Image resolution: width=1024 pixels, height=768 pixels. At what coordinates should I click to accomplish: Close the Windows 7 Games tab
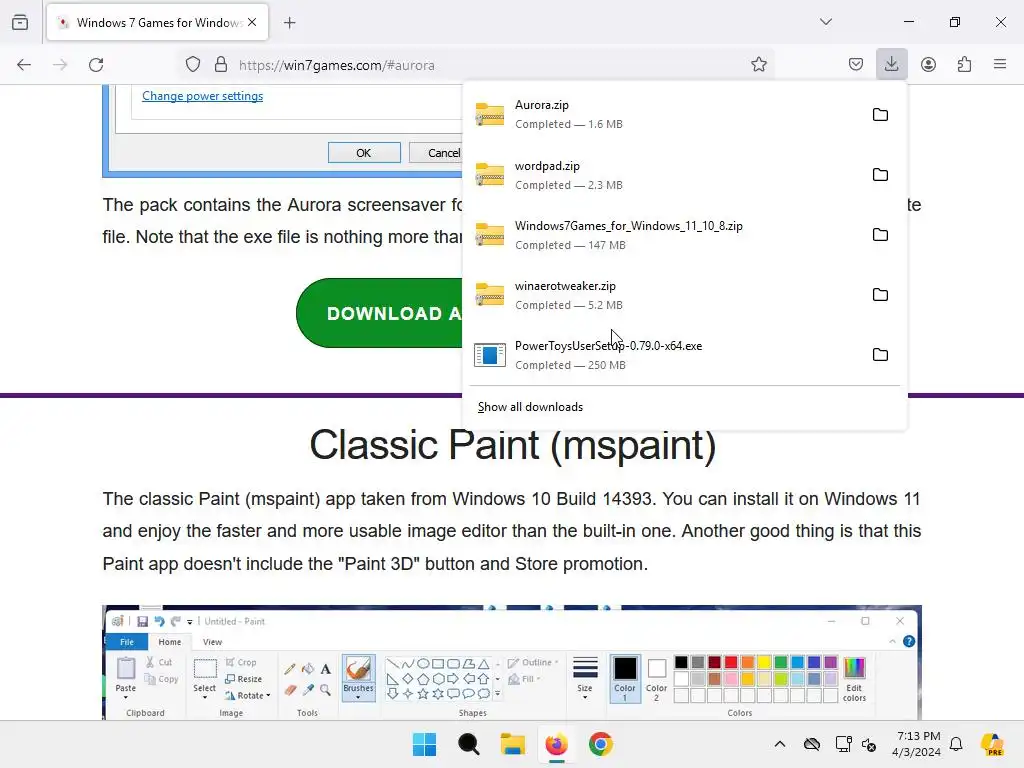(x=252, y=22)
